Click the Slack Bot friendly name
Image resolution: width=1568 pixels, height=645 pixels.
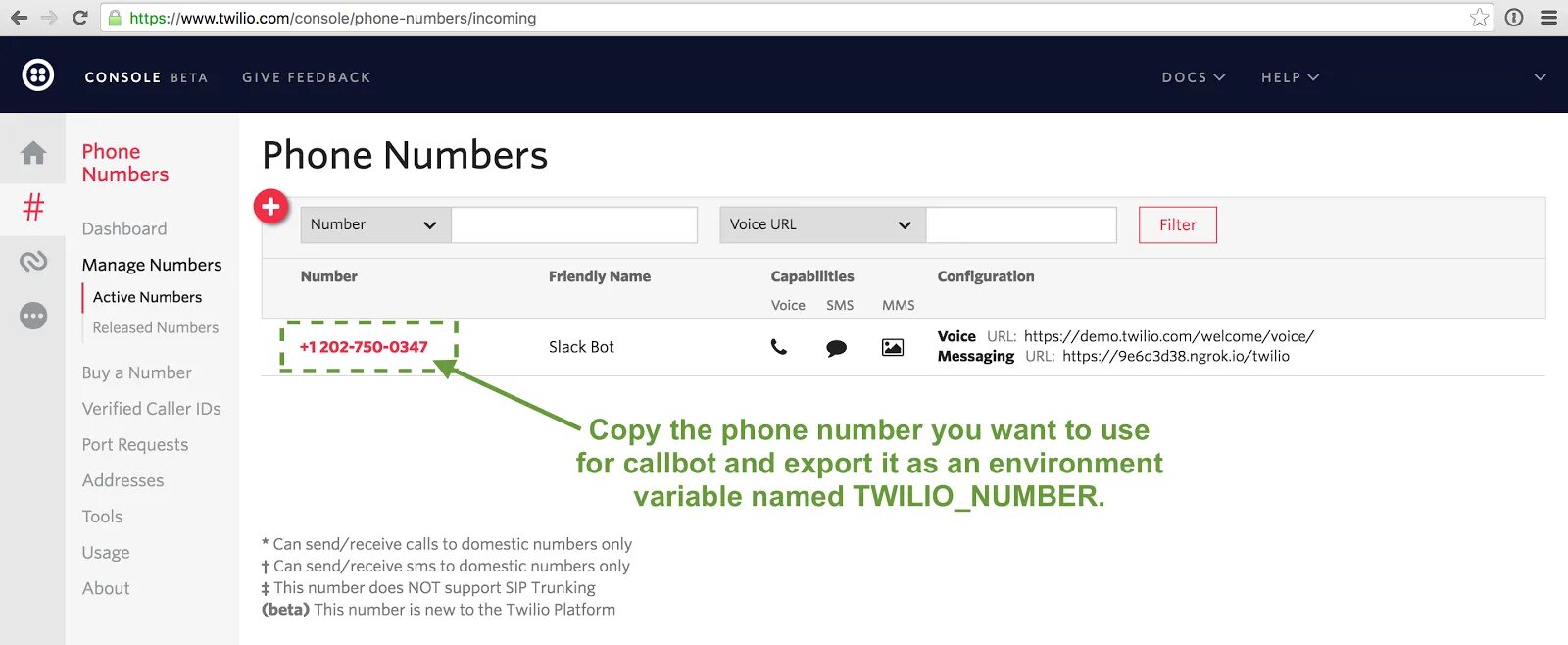(x=581, y=347)
